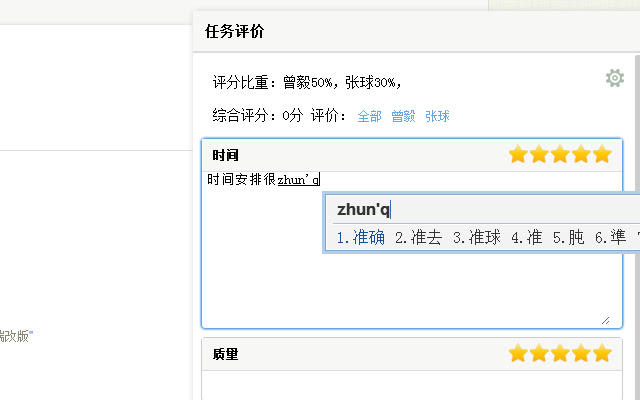This screenshot has width=640, height=400.
Task: Set 时间 rating to four stars
Action: pyautogui.click(x=581, y=155)
